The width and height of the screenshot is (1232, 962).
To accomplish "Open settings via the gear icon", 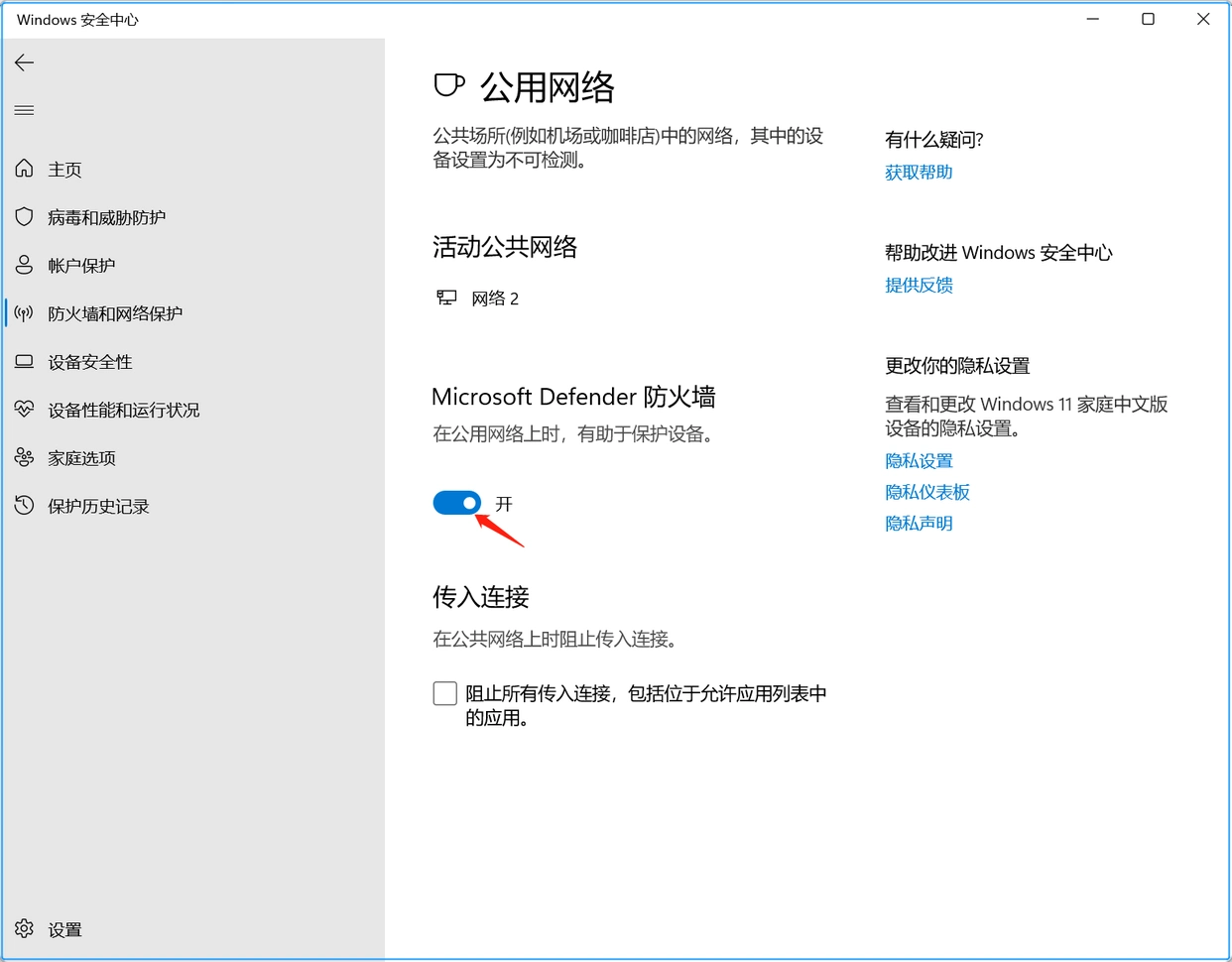I will [x=24, y=929].
